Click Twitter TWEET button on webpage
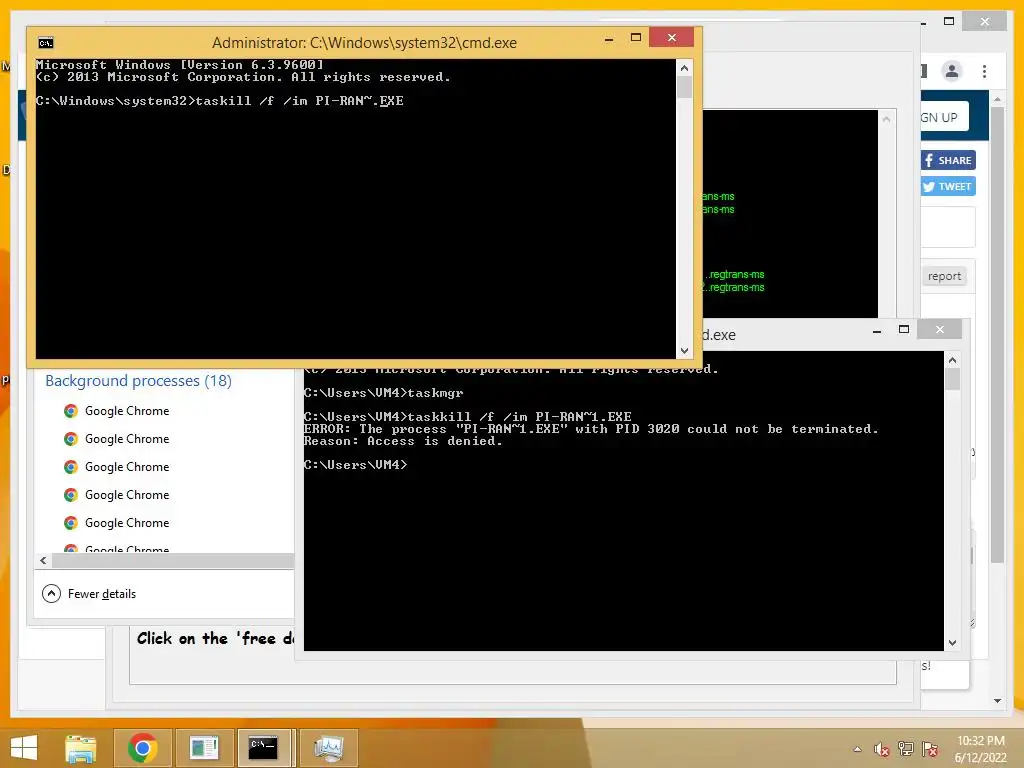The width and height of the screenshot is (1024, 768). 948,187
